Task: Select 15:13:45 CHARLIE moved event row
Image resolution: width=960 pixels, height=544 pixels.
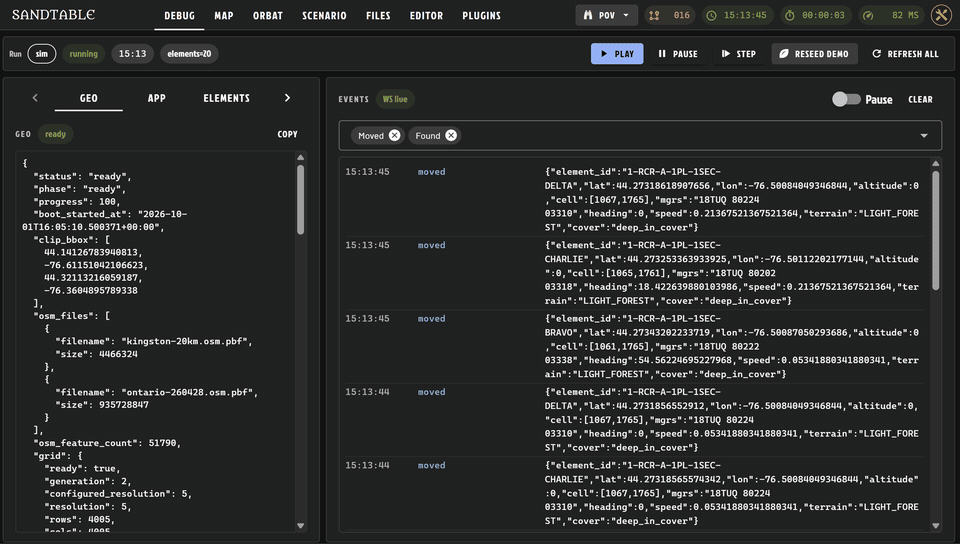Action: tap(632, 273)
